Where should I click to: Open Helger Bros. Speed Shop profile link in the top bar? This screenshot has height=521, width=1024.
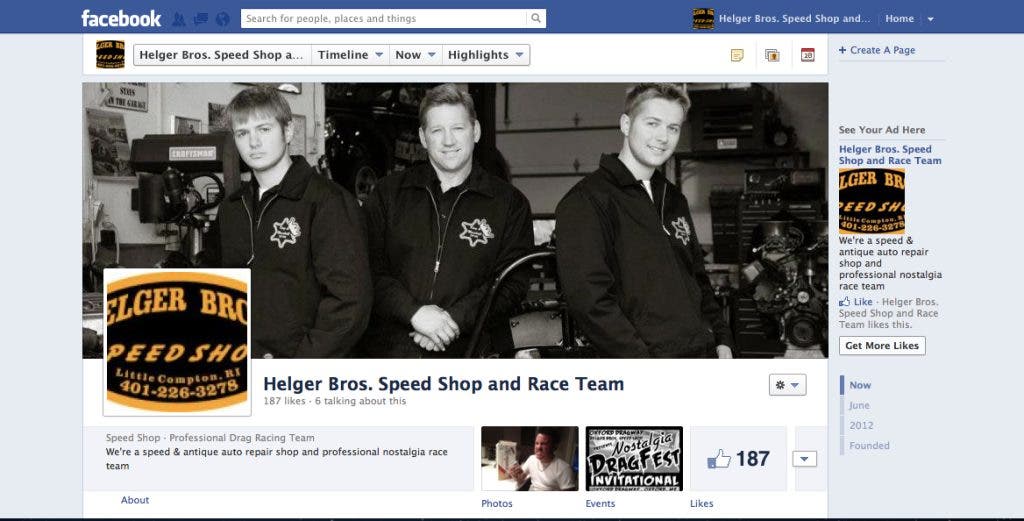click(x=794, y=18)
